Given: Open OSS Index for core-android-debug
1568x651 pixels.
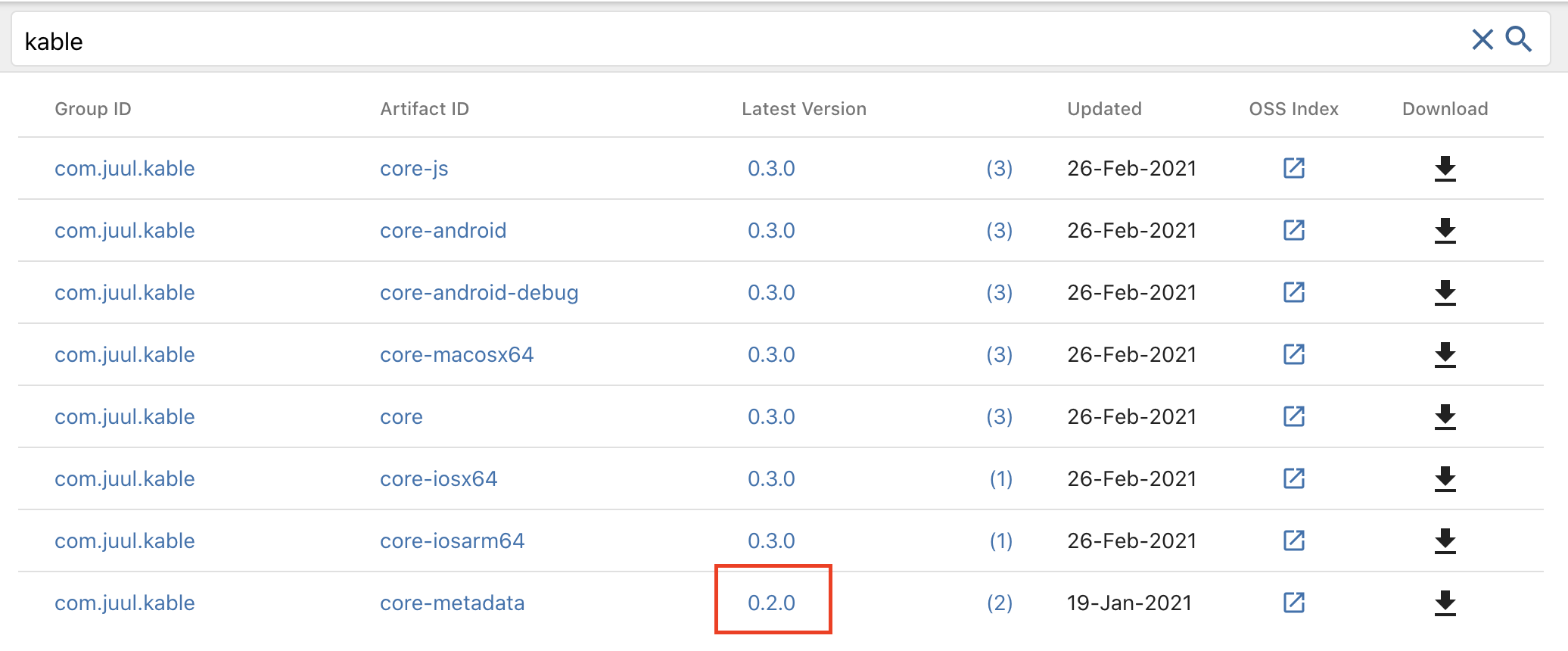Looking at the screenshot, I should pyautogui.click(x=1293, y=292).
